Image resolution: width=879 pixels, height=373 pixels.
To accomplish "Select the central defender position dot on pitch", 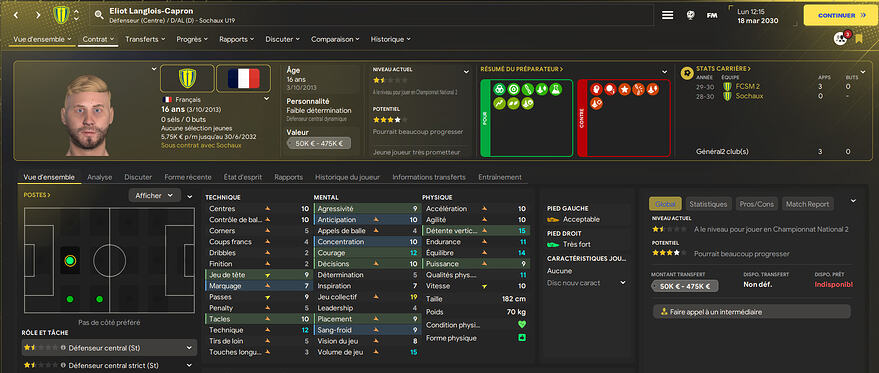I will coord(70,260).
